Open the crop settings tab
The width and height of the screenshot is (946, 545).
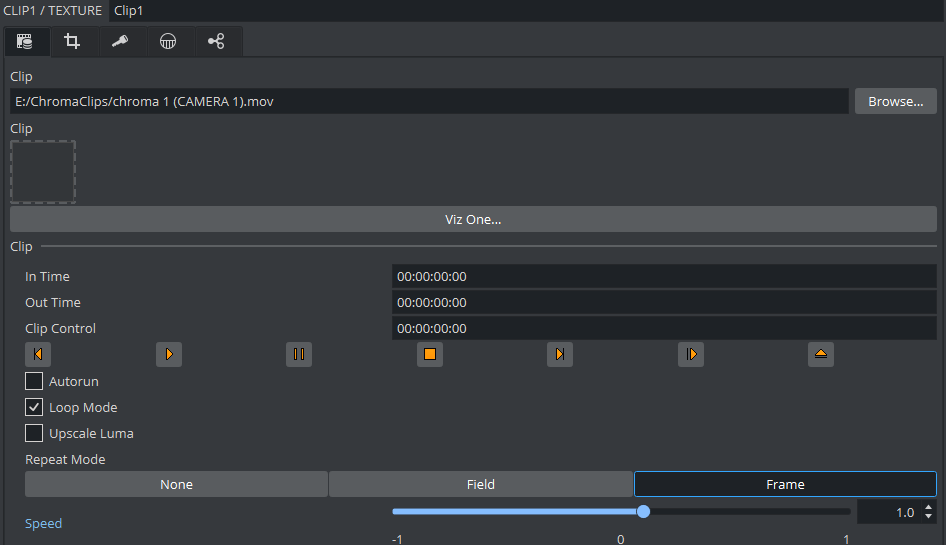(72, 41)
